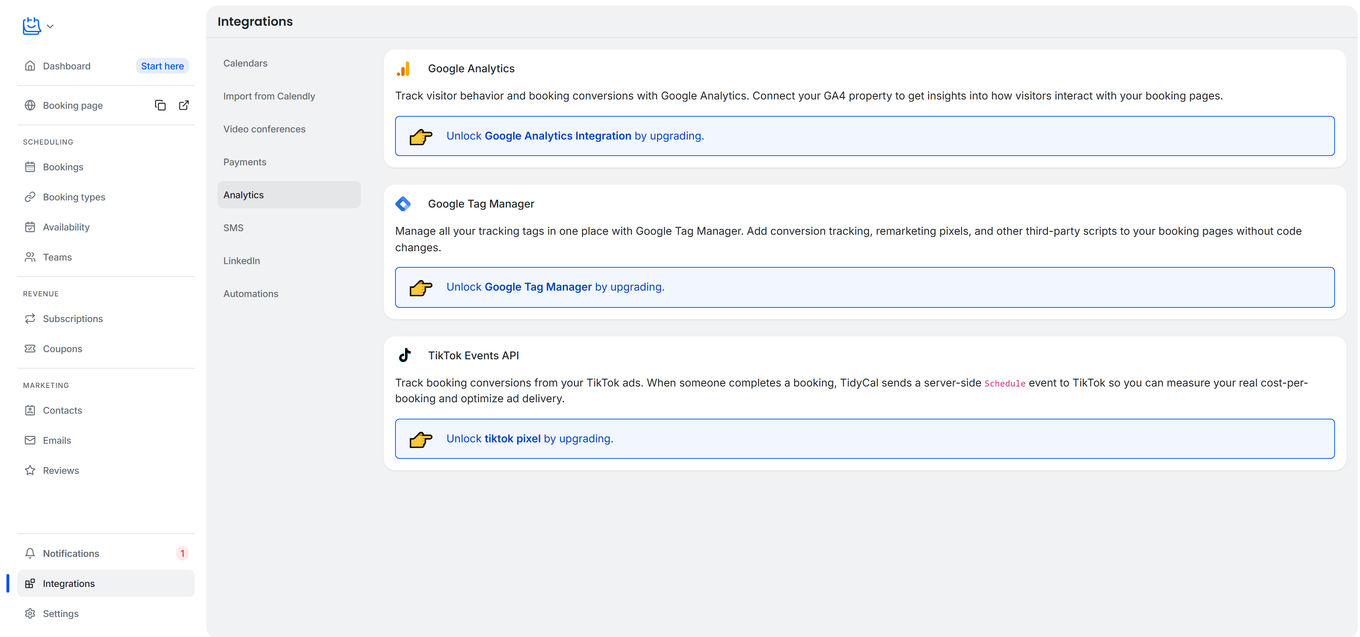Click the Emails envelope icon
1360x637 pixels.
(x=30, y=440)
